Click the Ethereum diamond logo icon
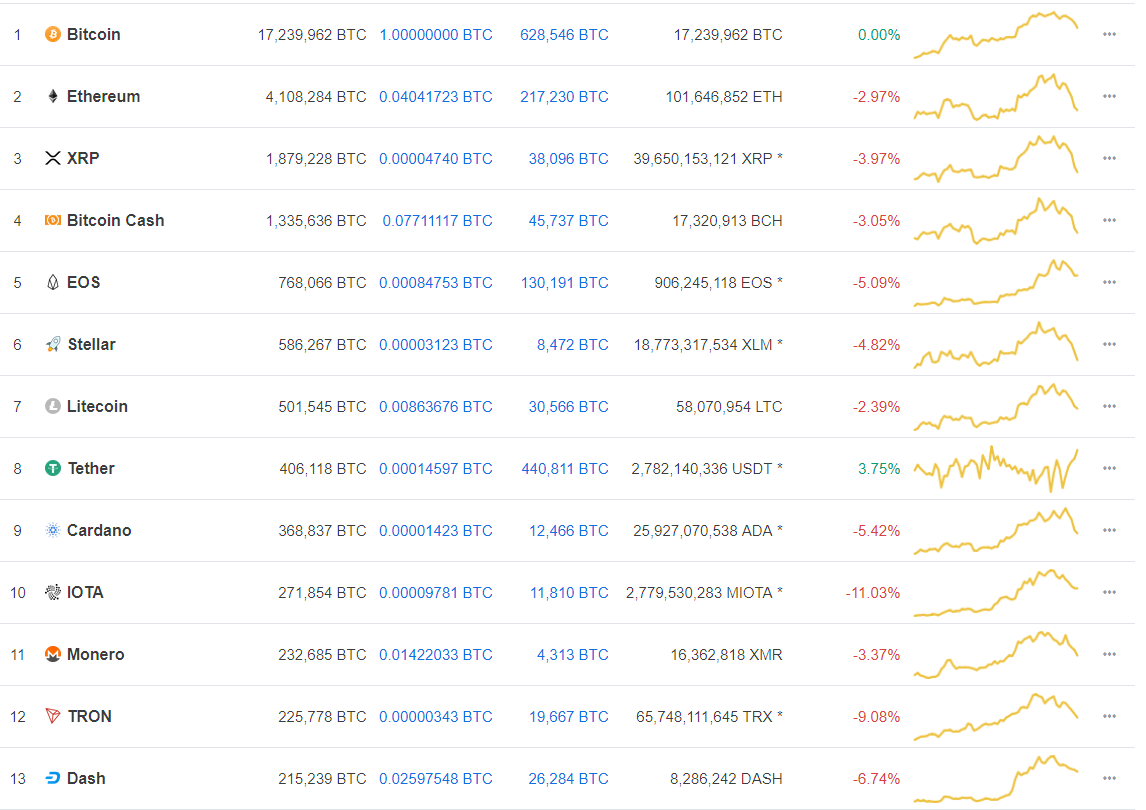This screenshot has width=1146, height=810. [x=53, y=96]
